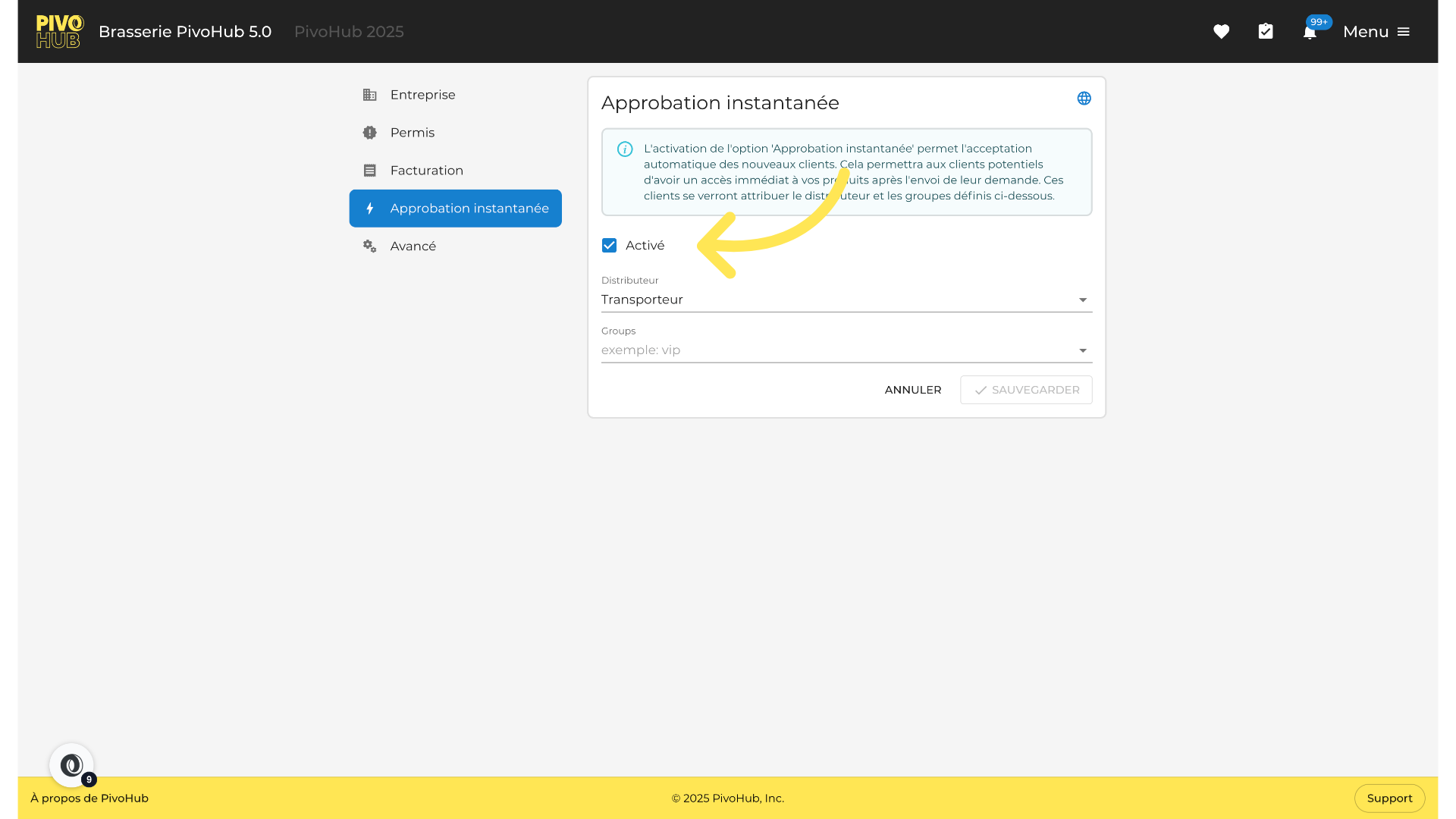Open the À propos de PivoHub link
Viewport: 1456px width, 819px height.
(x=89, y=799)
